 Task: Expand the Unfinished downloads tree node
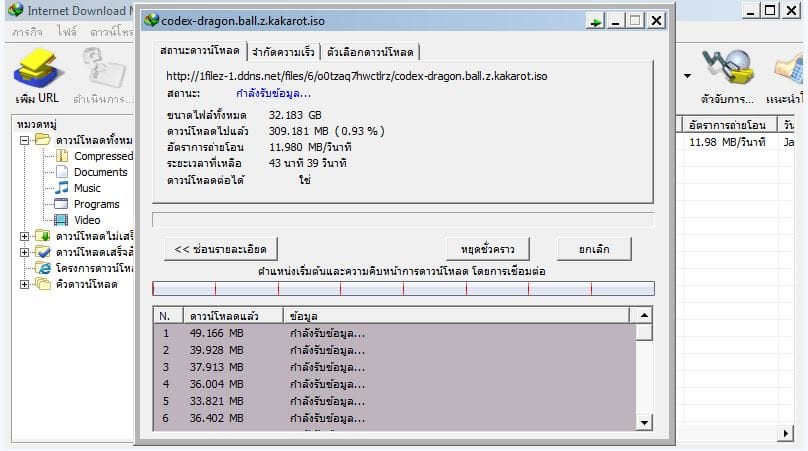[x=24, y=236]
